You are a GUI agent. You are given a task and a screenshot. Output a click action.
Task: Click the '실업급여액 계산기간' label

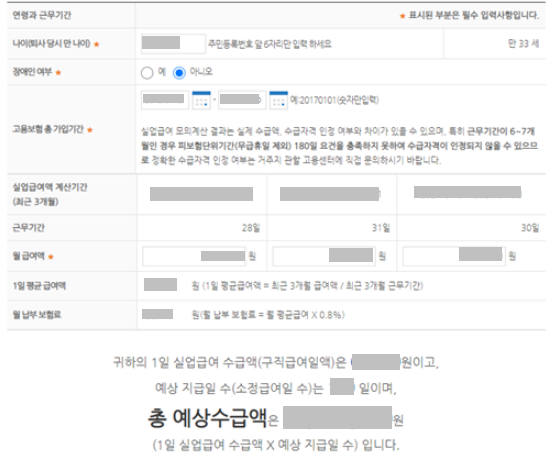tap(50, 187)
